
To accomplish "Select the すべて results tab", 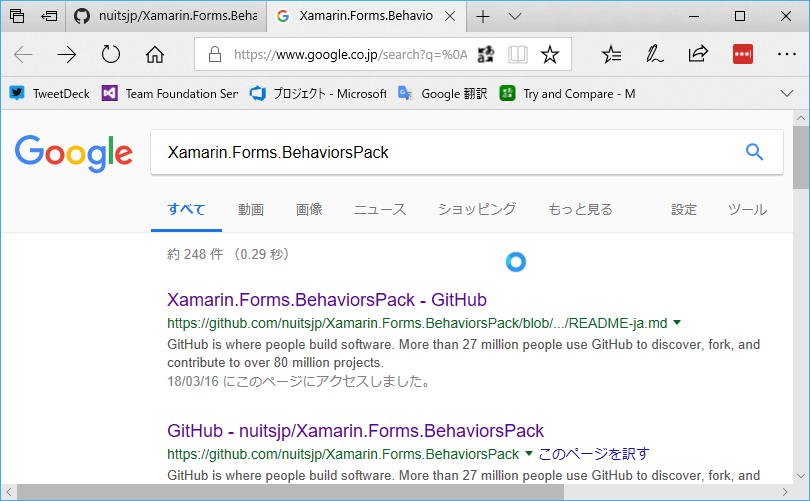I will (186, 209).
